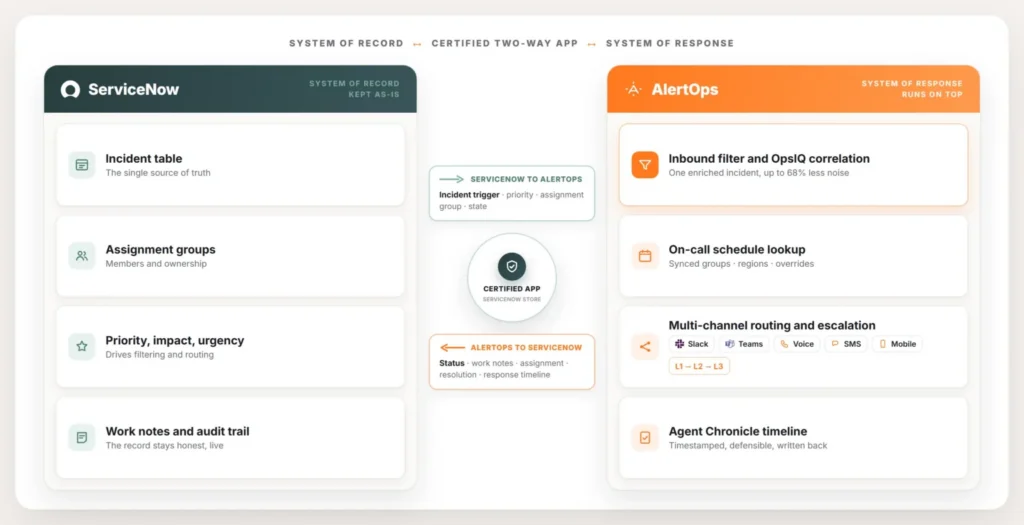The image size is (1024, 525).
Task: Select the Assignment groups title
Action: (161, 249)
